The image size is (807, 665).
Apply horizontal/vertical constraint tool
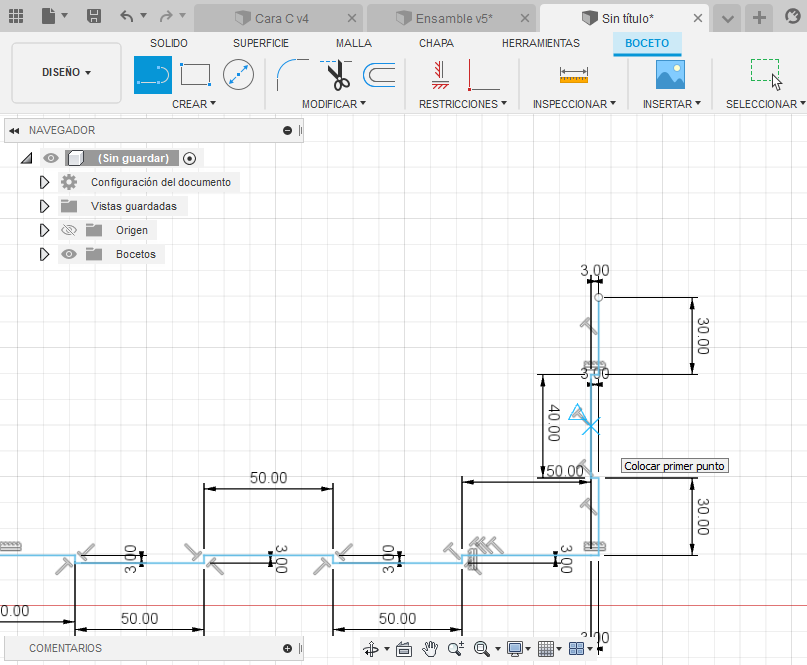[x=440, y=75]
